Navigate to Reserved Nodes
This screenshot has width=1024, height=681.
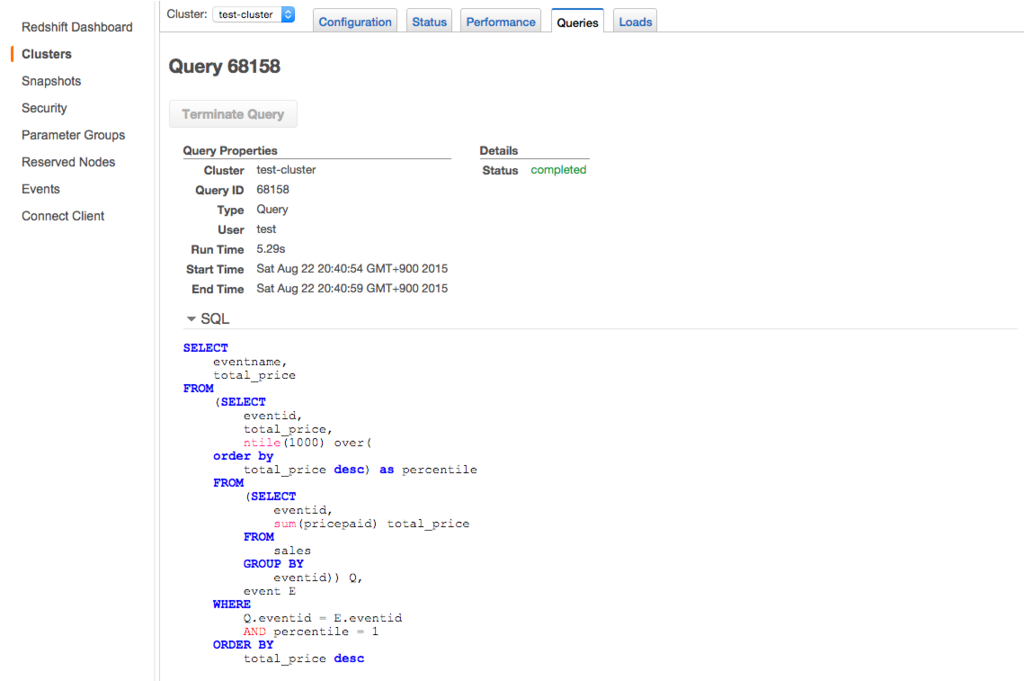(x=68, y=162)
